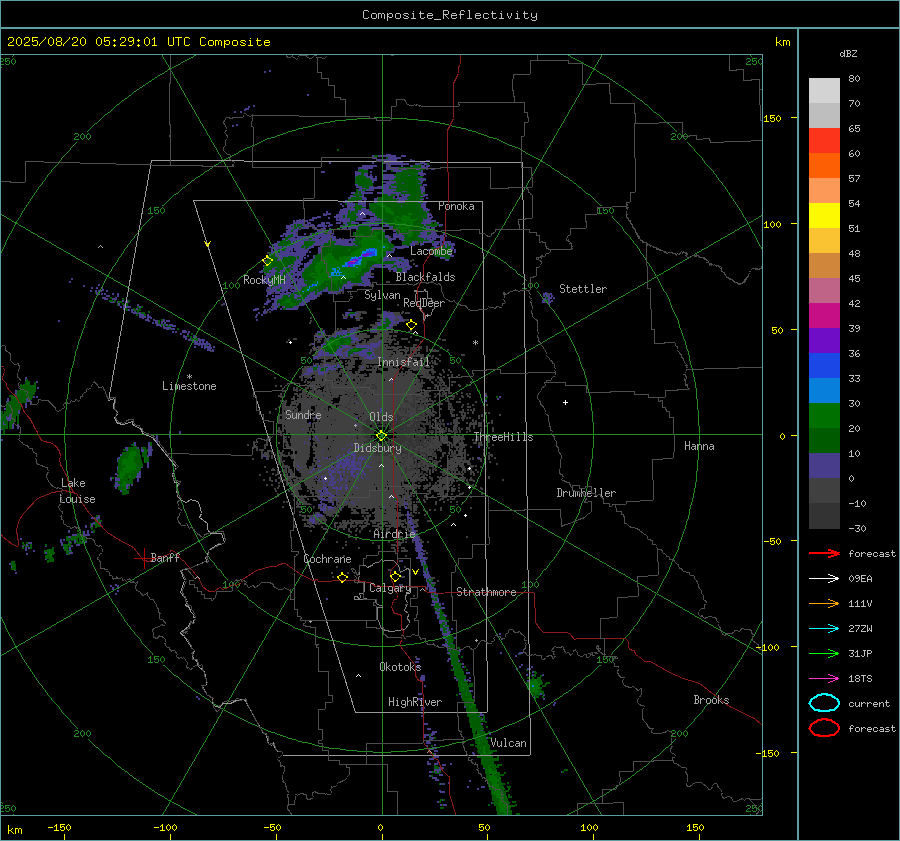Click the -100 tick on bottom axis
The image size is (900, 841).
[165, 827]
